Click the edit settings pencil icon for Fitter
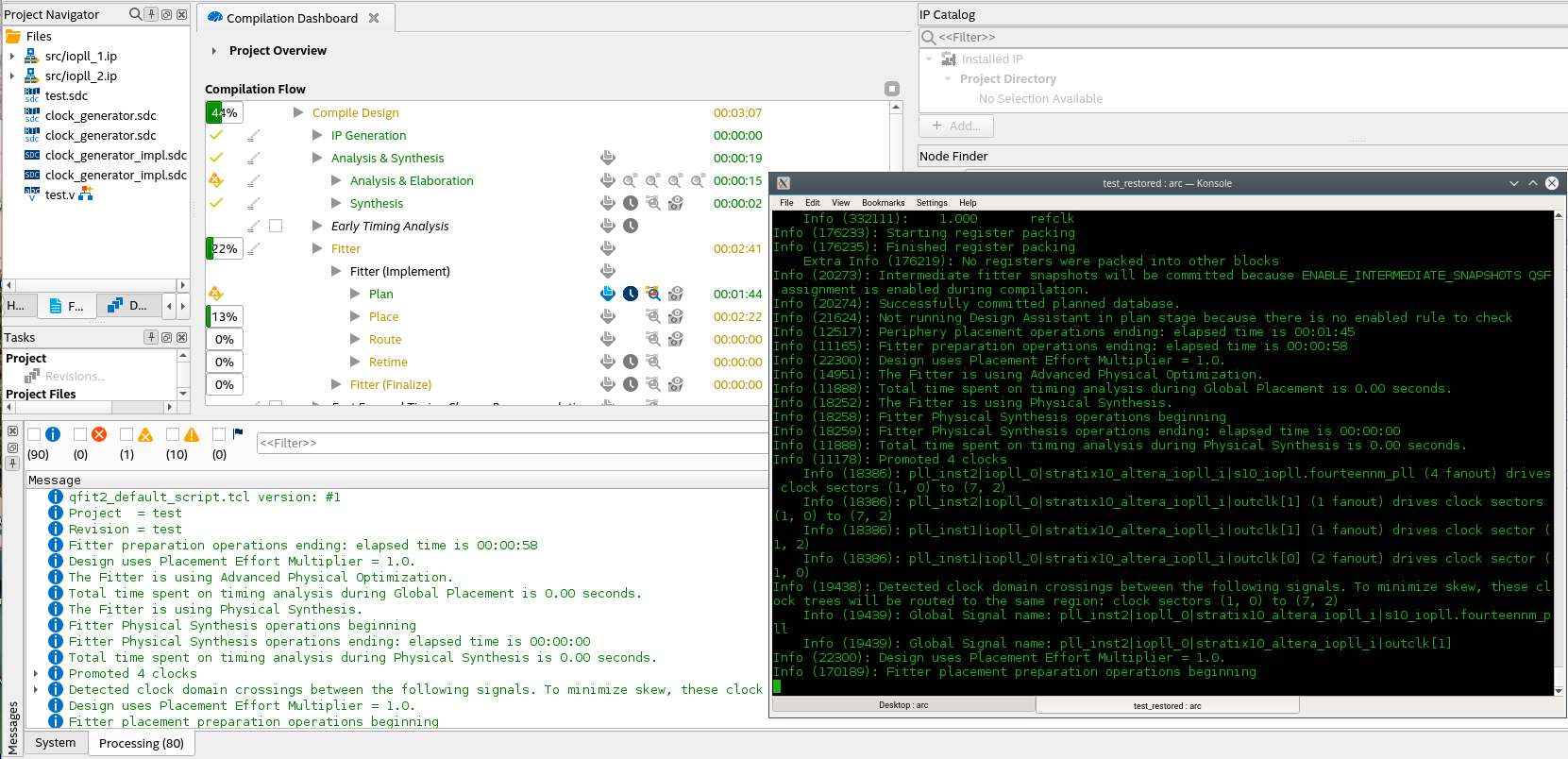This screenshot has height=759, width=1568. [254, 248]
